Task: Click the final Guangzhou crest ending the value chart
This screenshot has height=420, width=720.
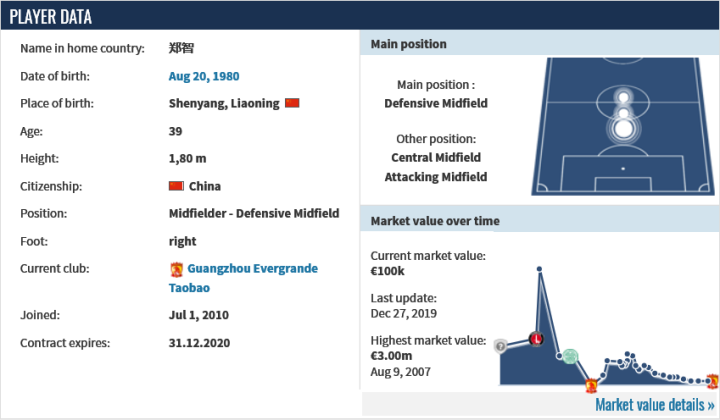Action: (x=712, y=380)
